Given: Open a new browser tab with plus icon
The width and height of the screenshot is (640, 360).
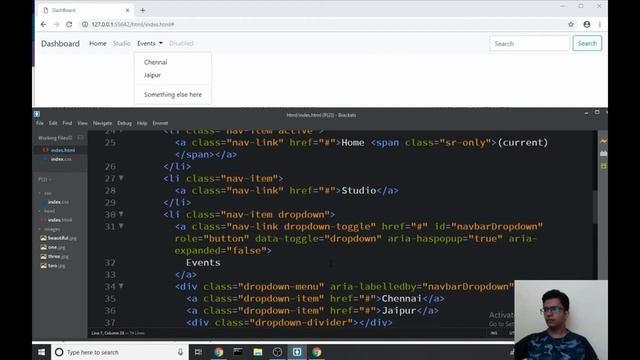Looking at the screenshot, I should [142, 10].
